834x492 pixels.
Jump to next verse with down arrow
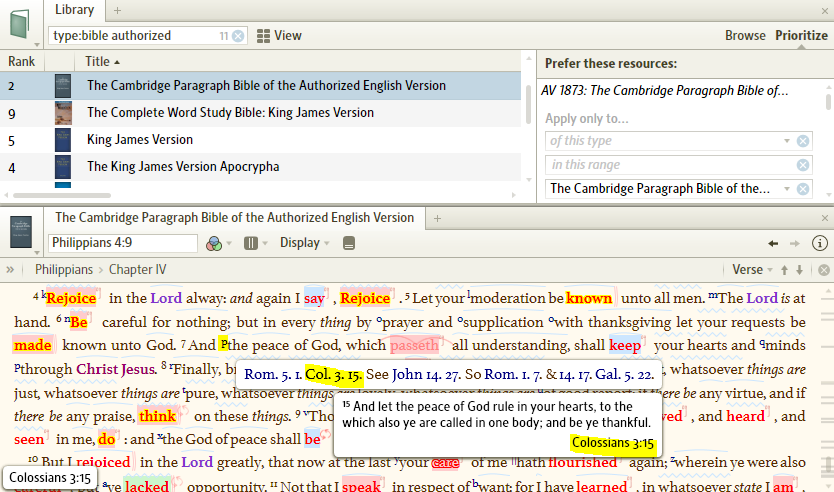[799, 270]
